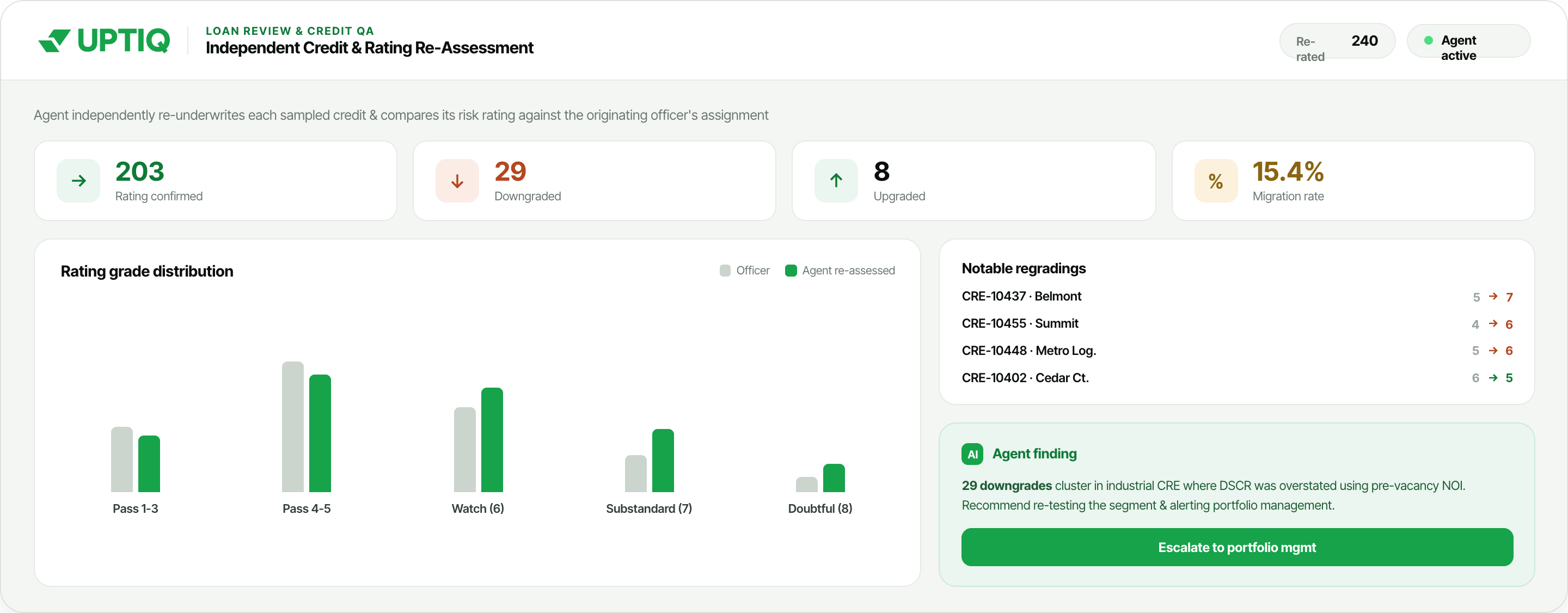Click the Rating grade distribution heading
Image resolution: width=1568 pixels, height=613 pixels.
146,272
